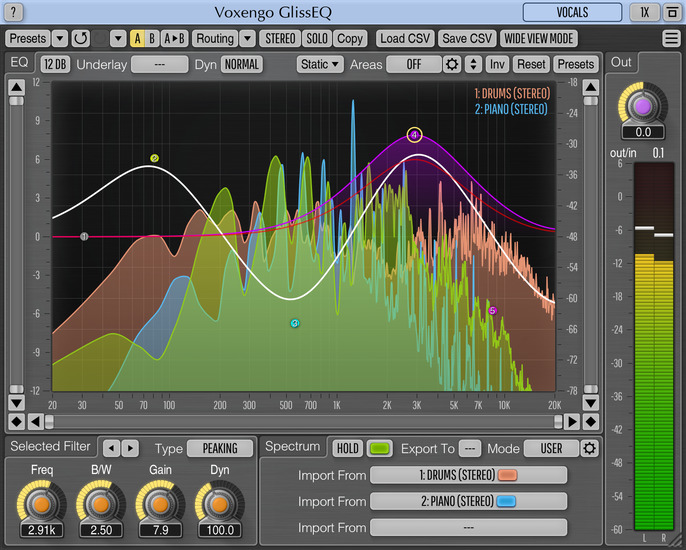
Task: Select the Selected Filter tab
Action: tap(50, 446)
